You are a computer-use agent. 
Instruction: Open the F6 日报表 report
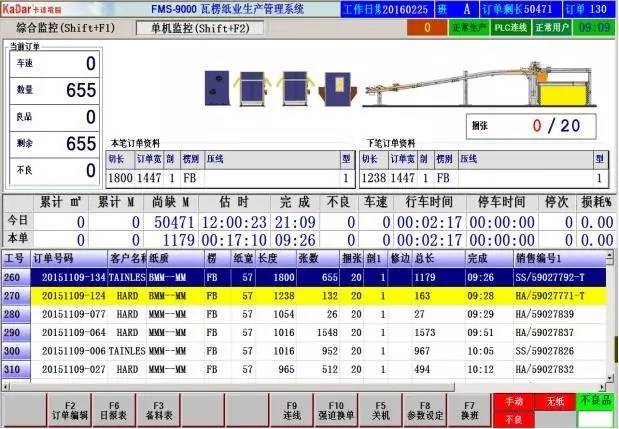[114, 409]
